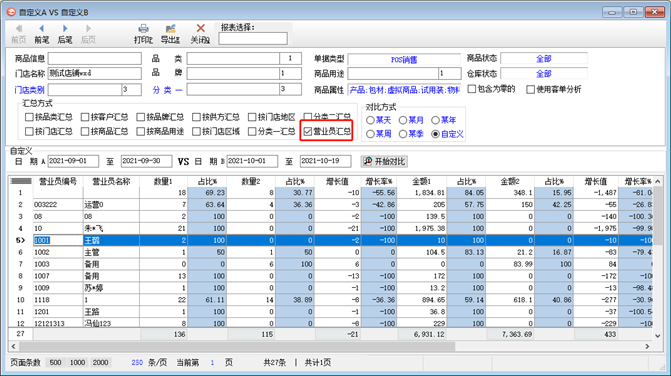
Task: Click the horizontal scrollbar of the table
Action: pyautogui.click(x=237, y=346)
